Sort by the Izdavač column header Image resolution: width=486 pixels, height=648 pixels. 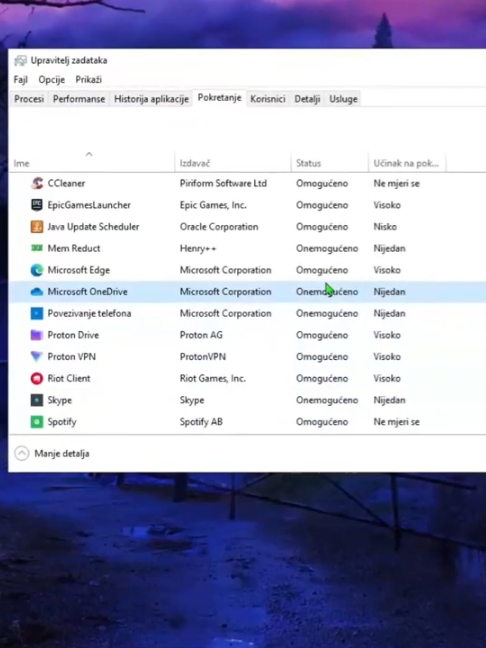point(233,163)
